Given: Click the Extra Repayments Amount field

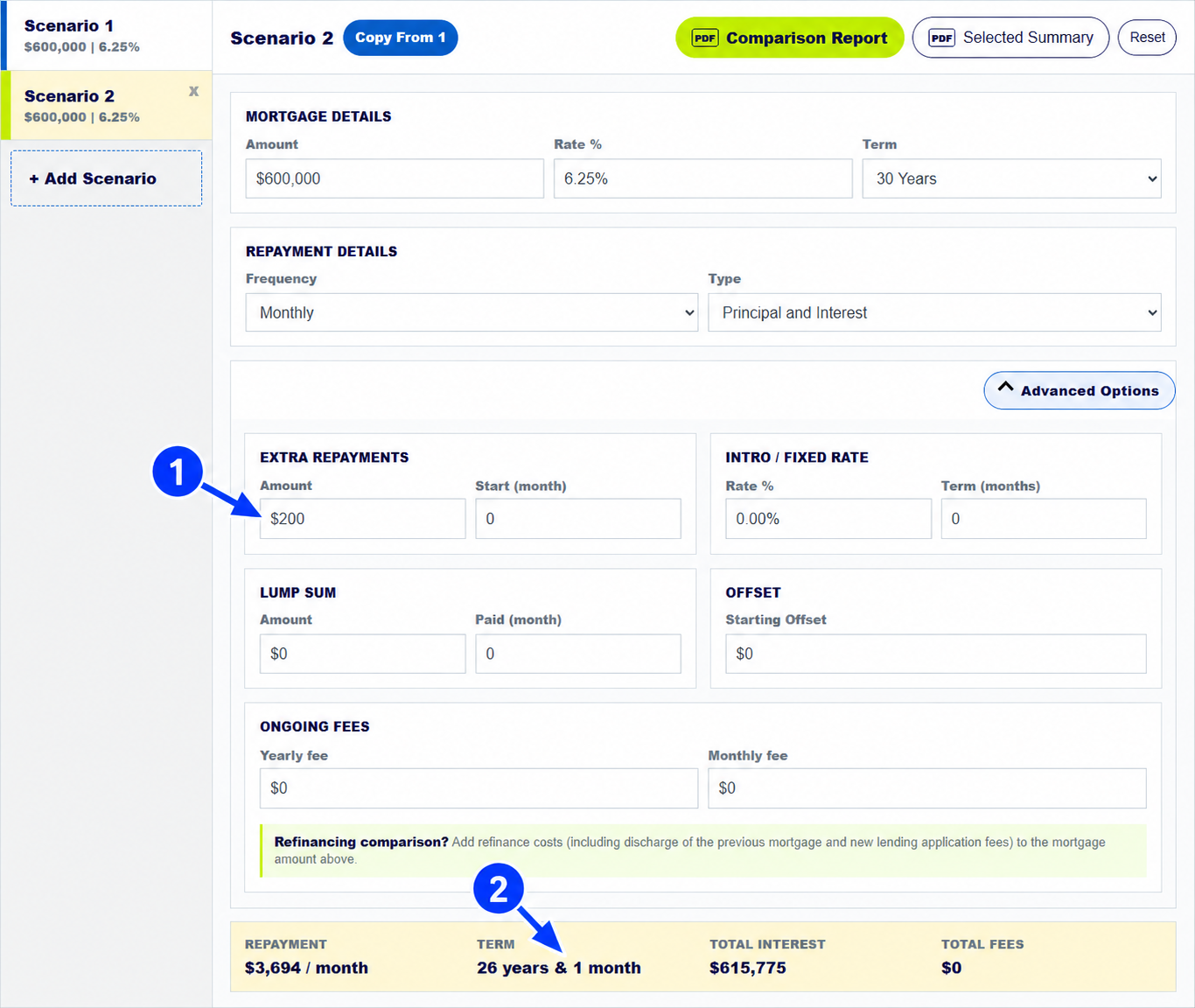Looking at the screenshot, I should pos(362,519).
